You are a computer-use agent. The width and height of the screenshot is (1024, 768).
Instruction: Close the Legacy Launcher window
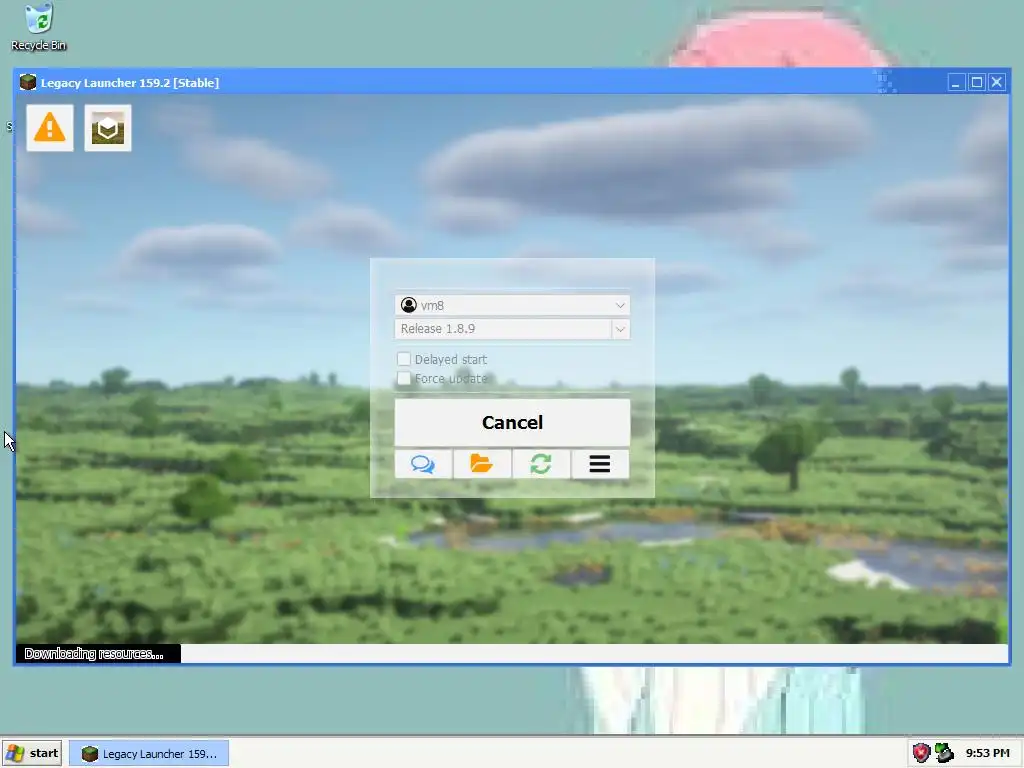coord(997,82)
